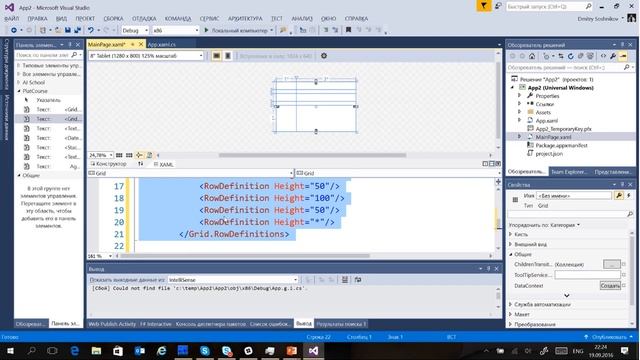Expand the Макет category in Properties
This screenshot has width=640, height=360.
(x=511, y=314)
